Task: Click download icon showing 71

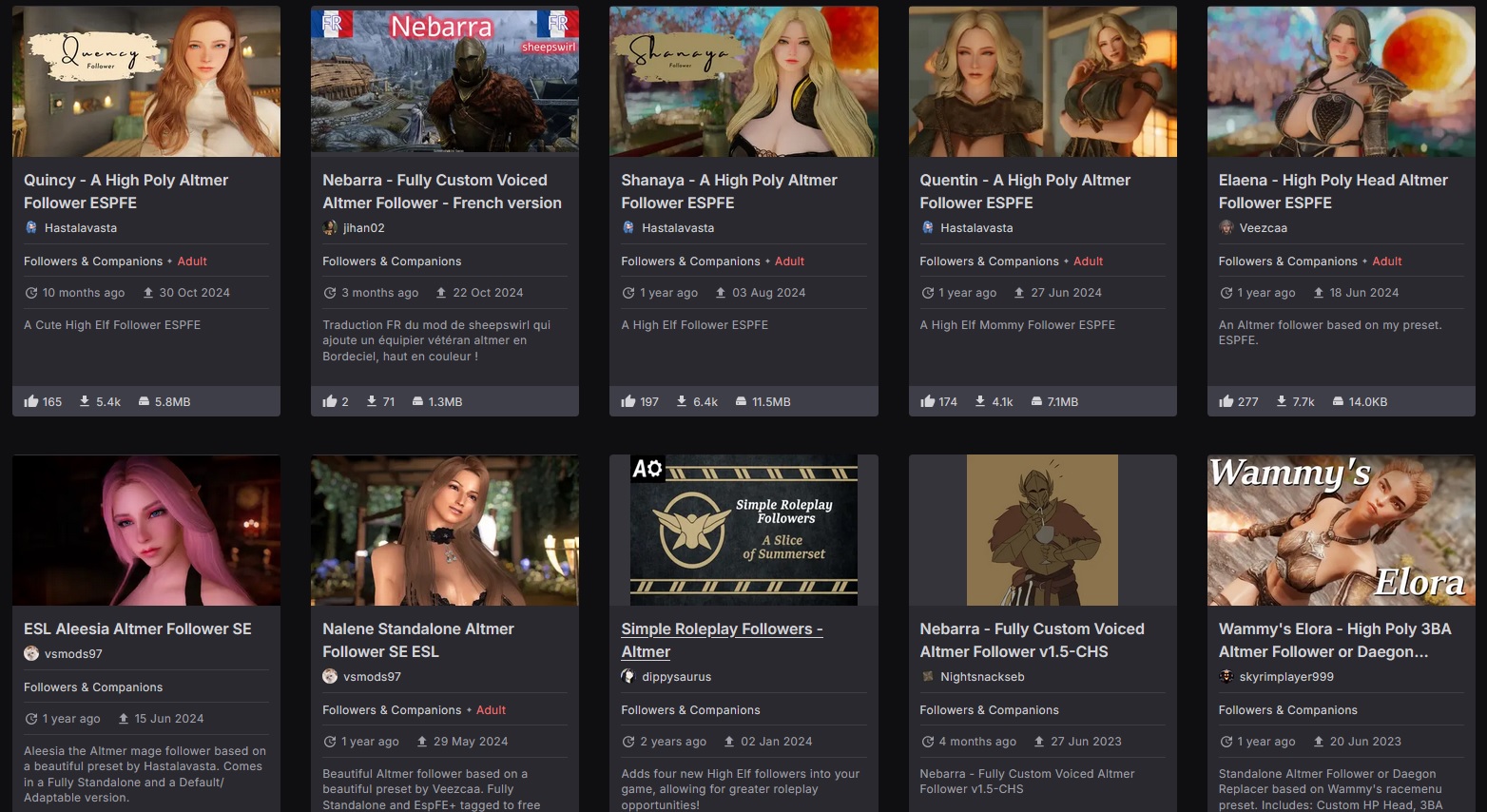Action: pyautogui.click(x=372, y=401)
